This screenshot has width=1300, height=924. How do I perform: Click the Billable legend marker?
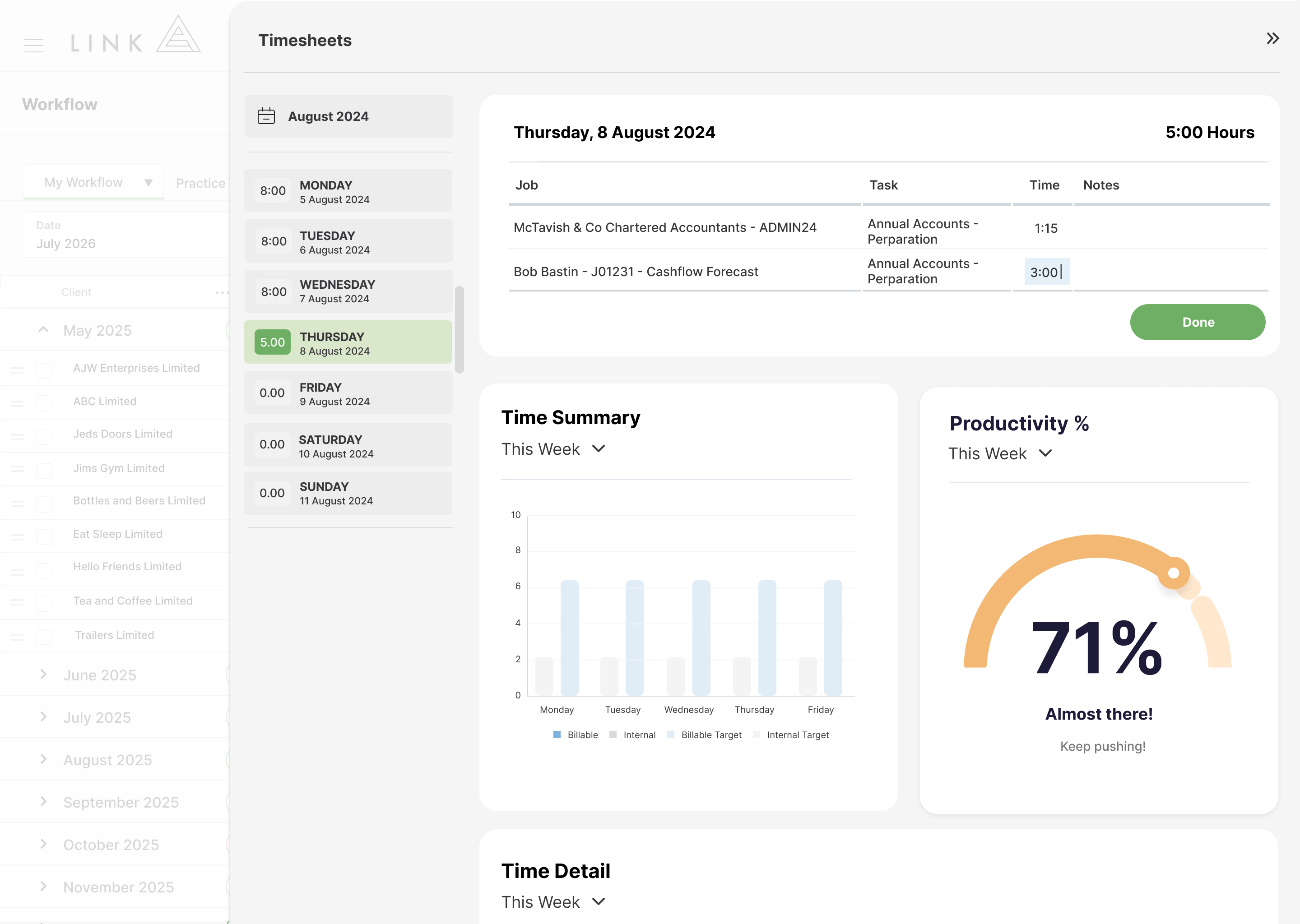tap(557, 735)
